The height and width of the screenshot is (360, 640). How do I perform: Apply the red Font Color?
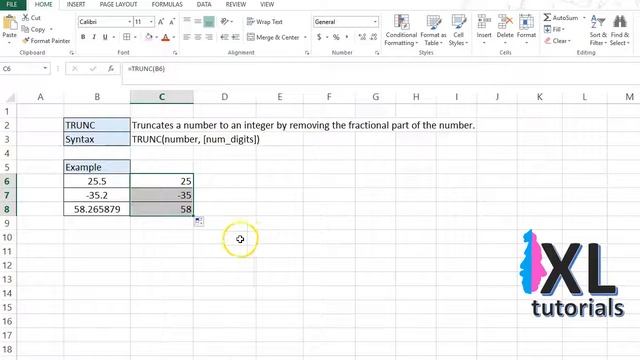click(165, 38)
